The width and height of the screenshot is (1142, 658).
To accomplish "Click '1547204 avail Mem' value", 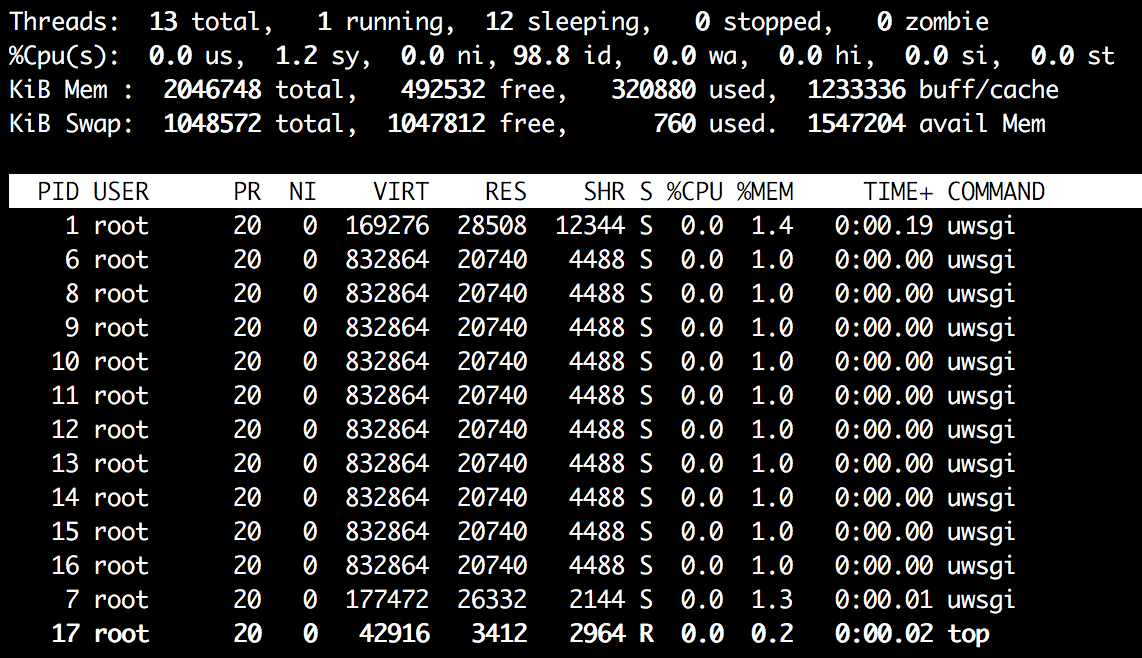I will click(926, 124).
